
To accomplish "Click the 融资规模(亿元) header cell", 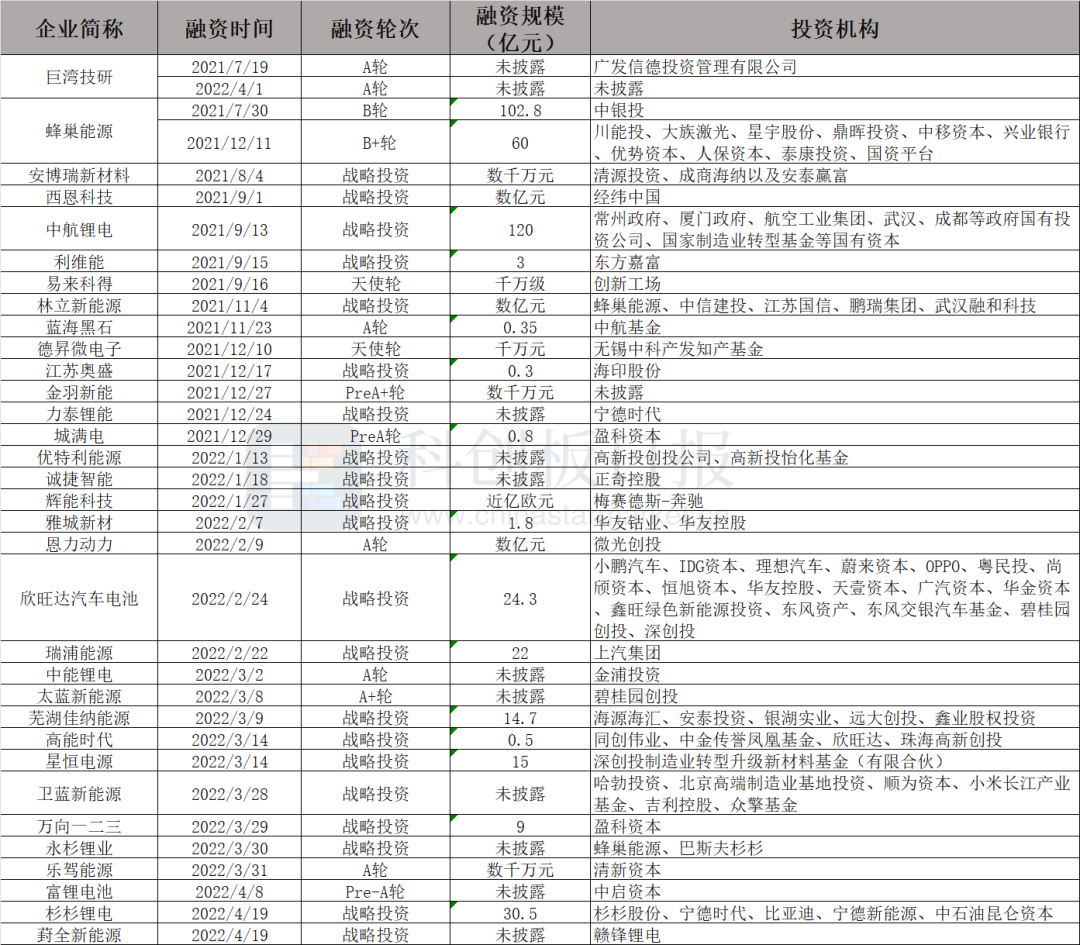I will point(520,28).
